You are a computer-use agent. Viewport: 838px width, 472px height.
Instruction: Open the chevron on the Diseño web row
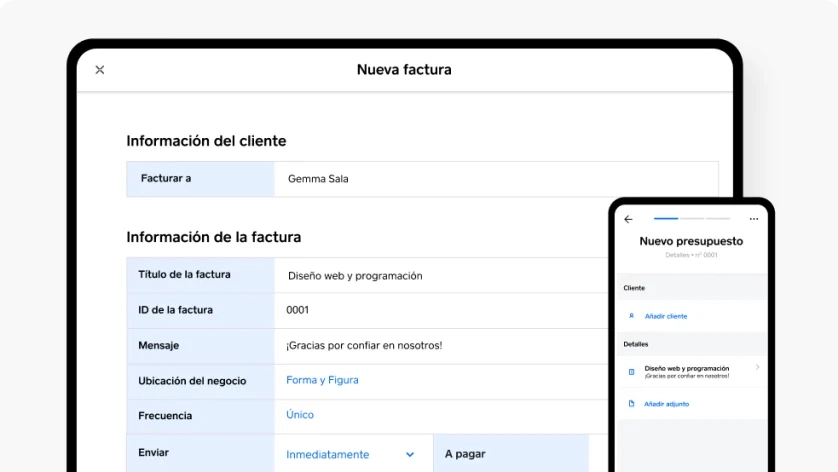click(758, 367)
